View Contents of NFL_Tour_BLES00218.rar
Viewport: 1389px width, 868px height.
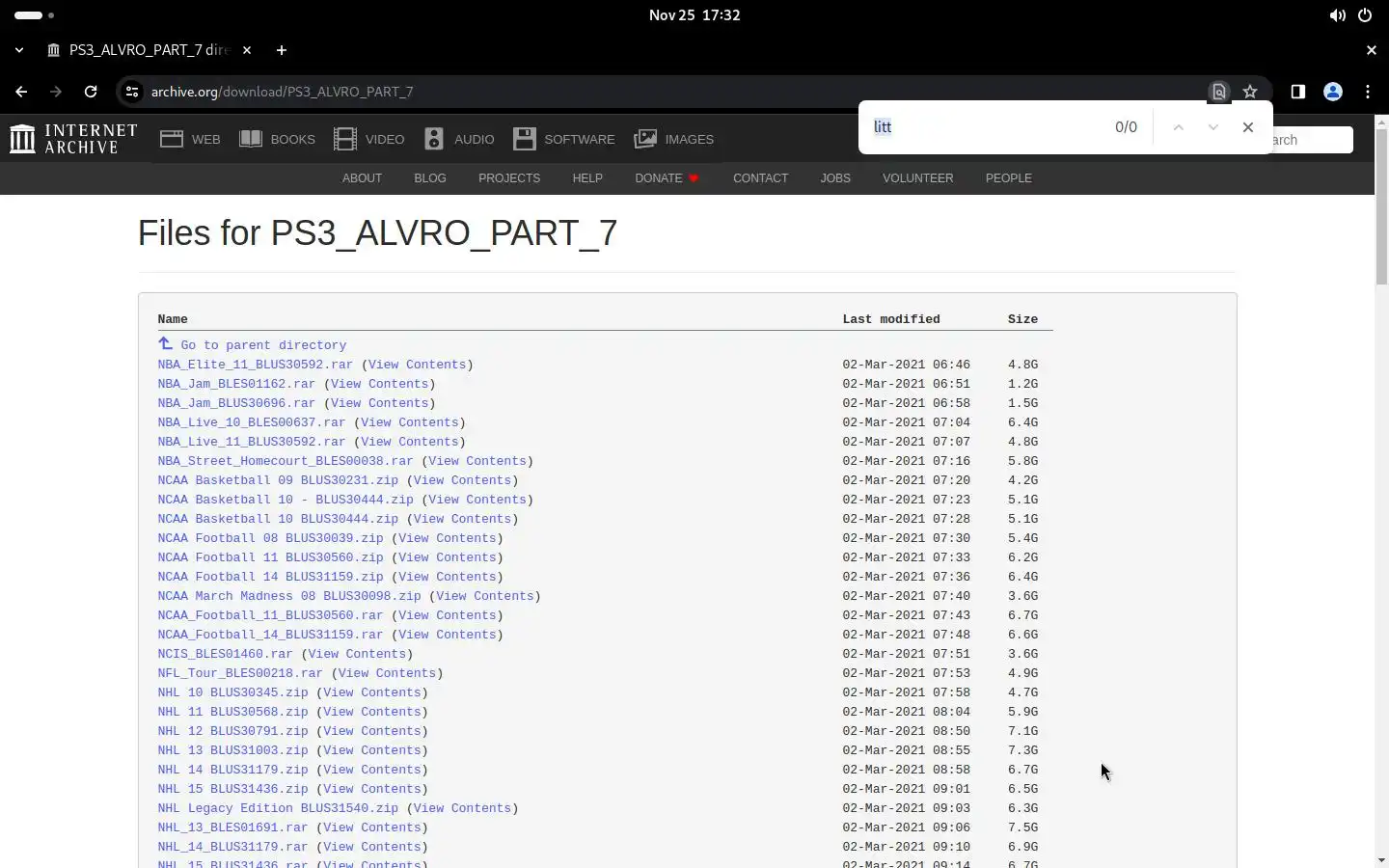pos(387,673)
